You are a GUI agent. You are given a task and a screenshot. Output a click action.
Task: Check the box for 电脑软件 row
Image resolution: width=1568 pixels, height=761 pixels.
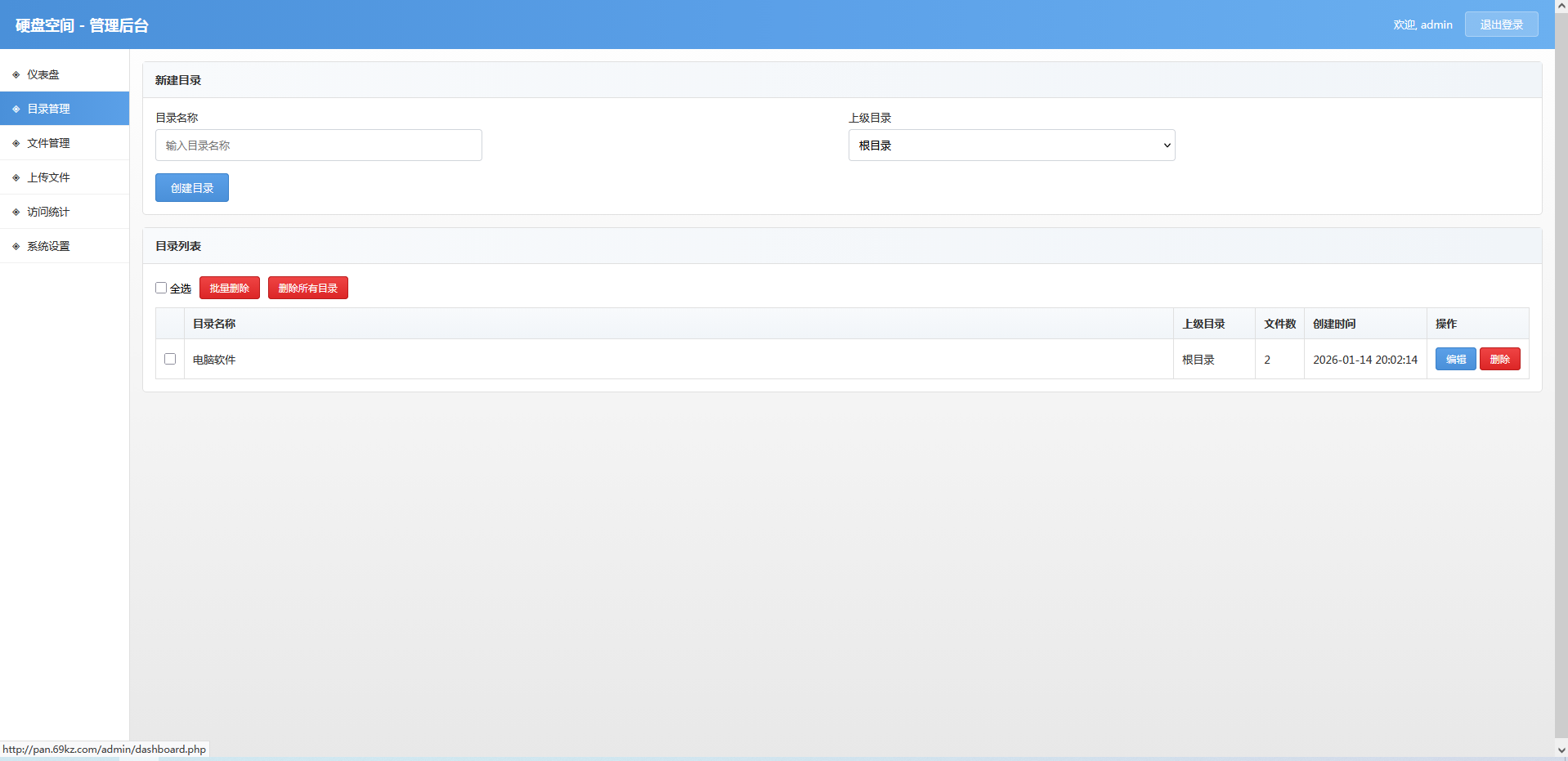coord(170,359)
